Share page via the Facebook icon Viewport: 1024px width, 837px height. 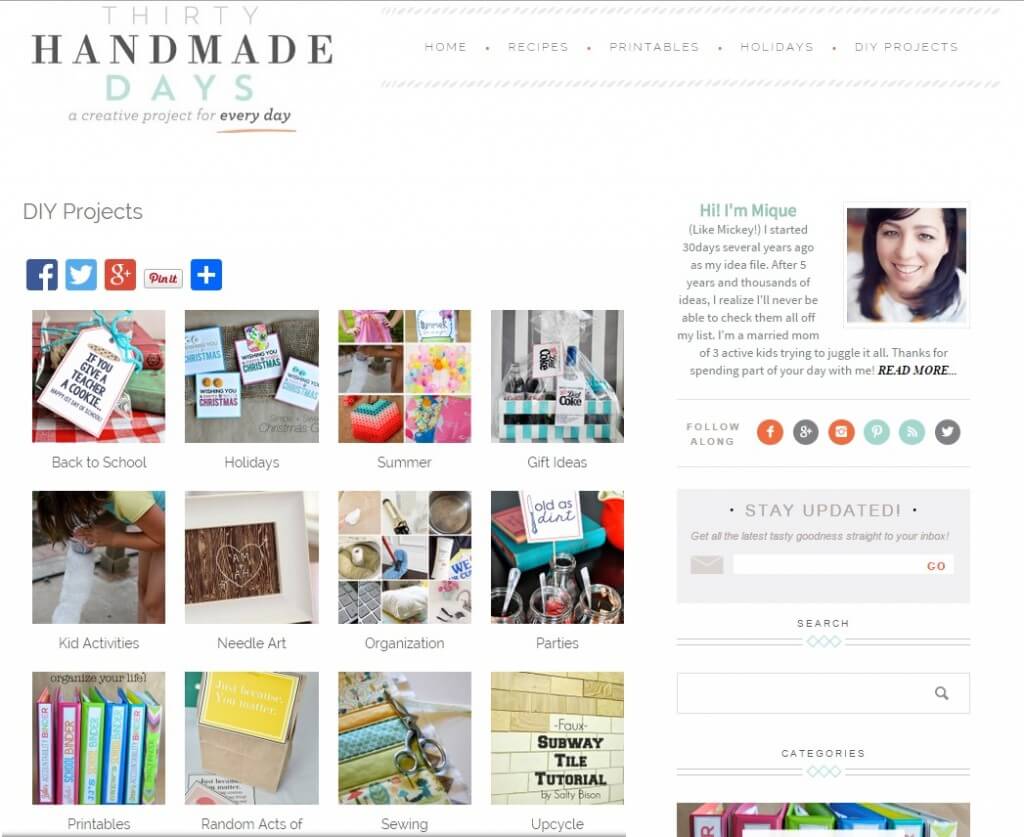(x=42, y=274)
